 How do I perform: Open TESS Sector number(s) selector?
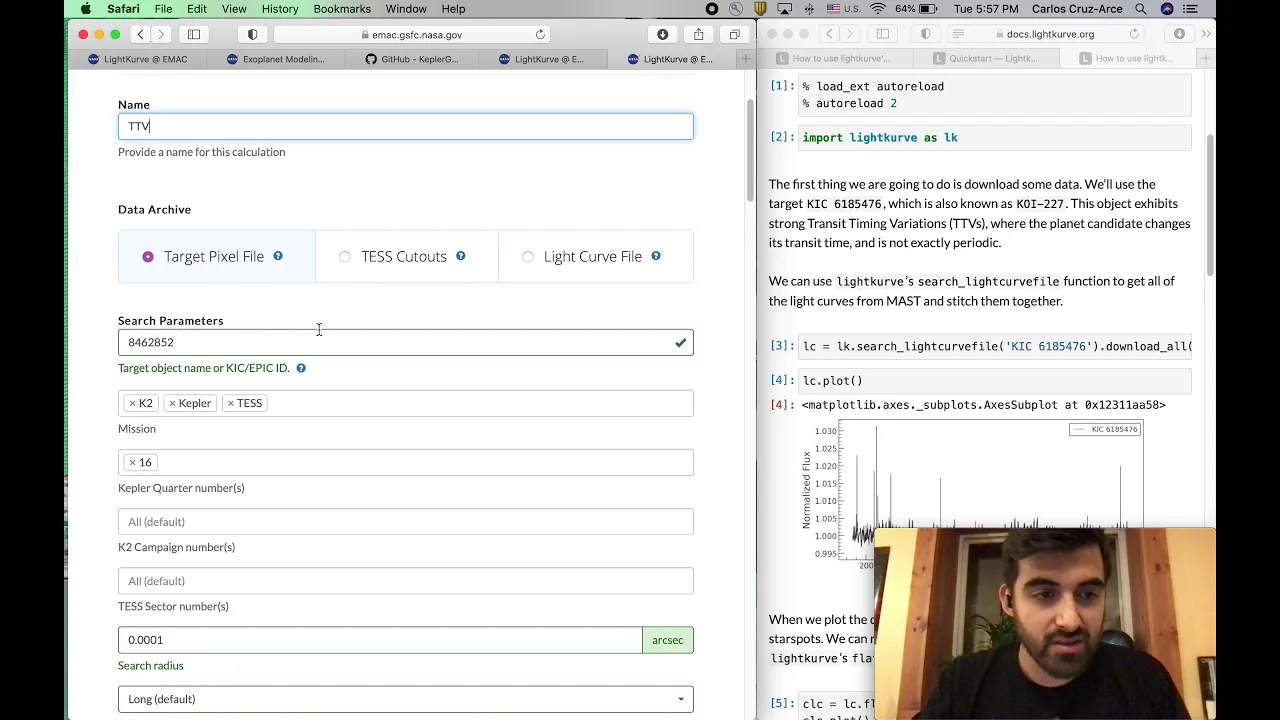[x=405, y=581]
